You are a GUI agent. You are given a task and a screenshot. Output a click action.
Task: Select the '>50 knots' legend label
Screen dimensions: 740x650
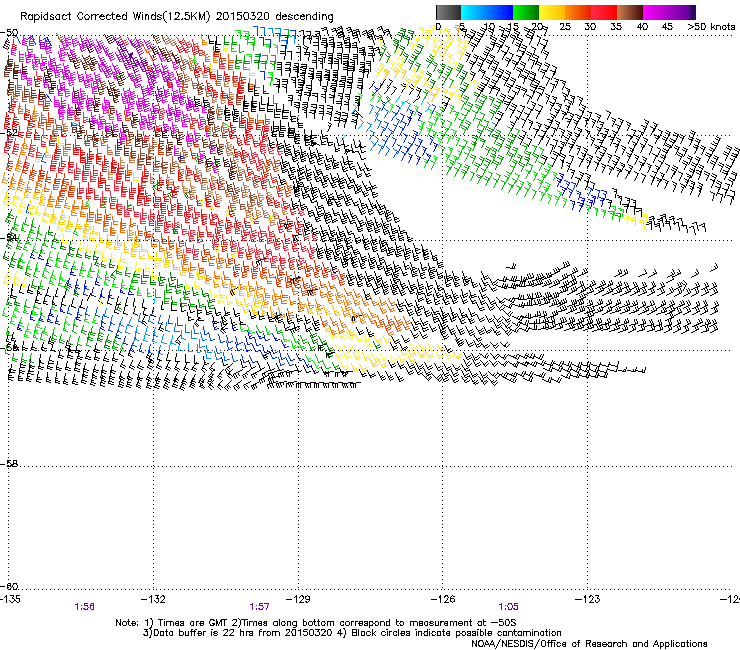tap(711, 27)
